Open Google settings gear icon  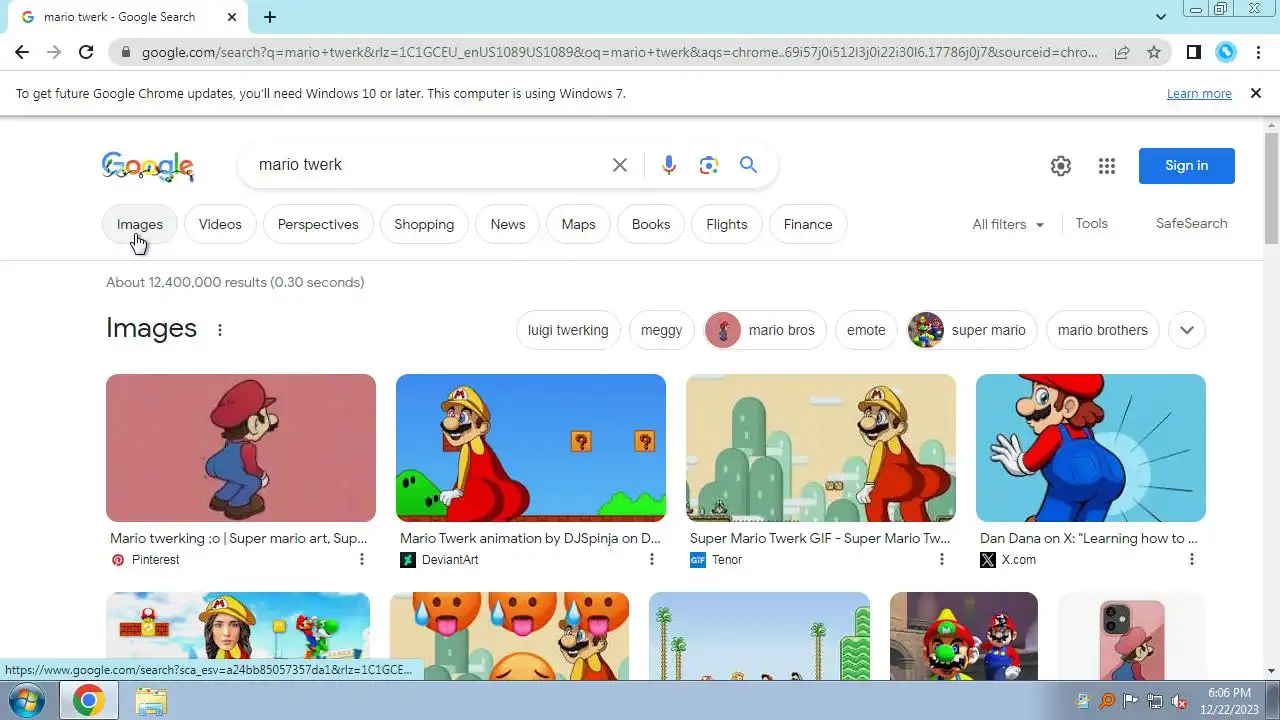(1061, 166)
